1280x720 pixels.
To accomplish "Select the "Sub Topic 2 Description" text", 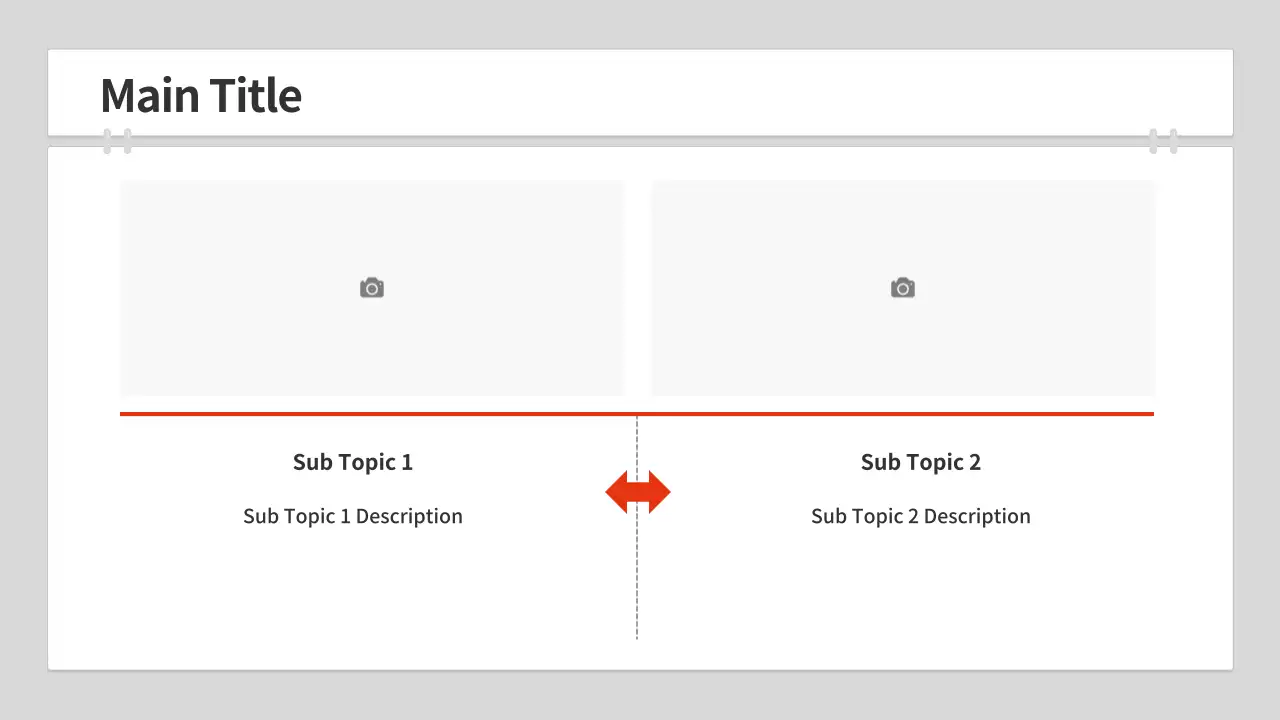I will 921,516.
